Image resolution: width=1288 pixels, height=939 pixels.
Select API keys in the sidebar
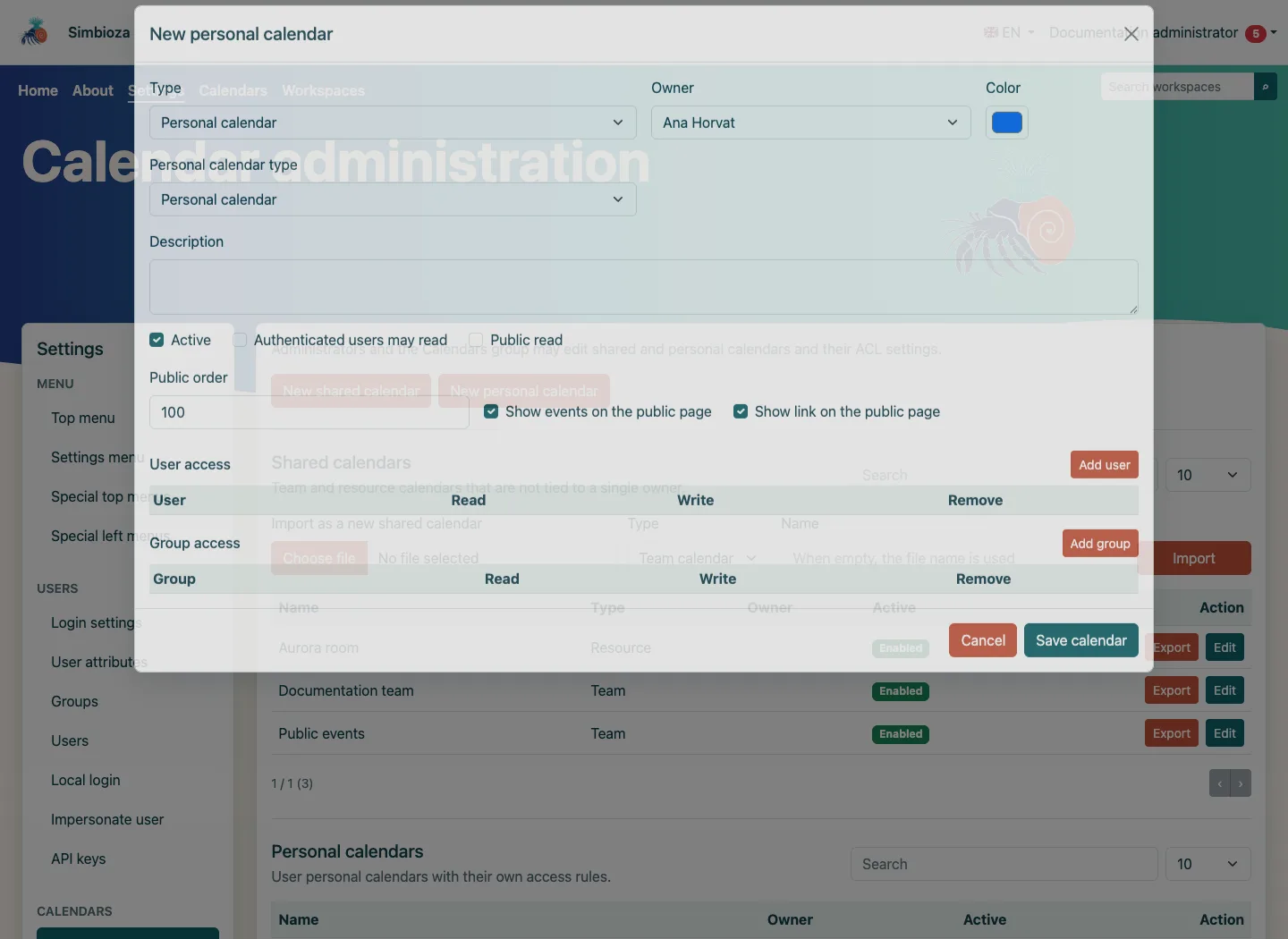(x=79, y=859)
